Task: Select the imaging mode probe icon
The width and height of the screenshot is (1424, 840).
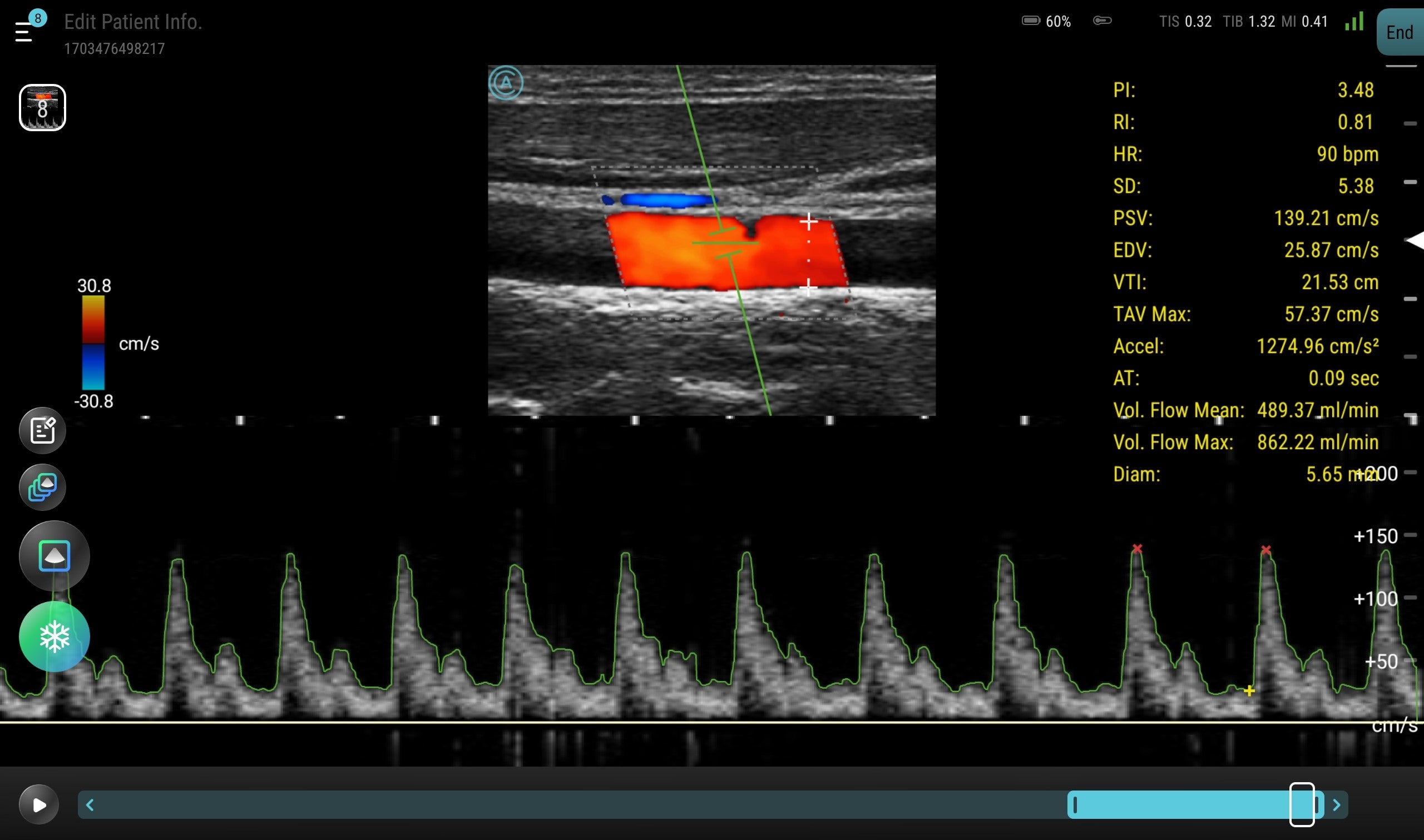Action: pos(54,555)
